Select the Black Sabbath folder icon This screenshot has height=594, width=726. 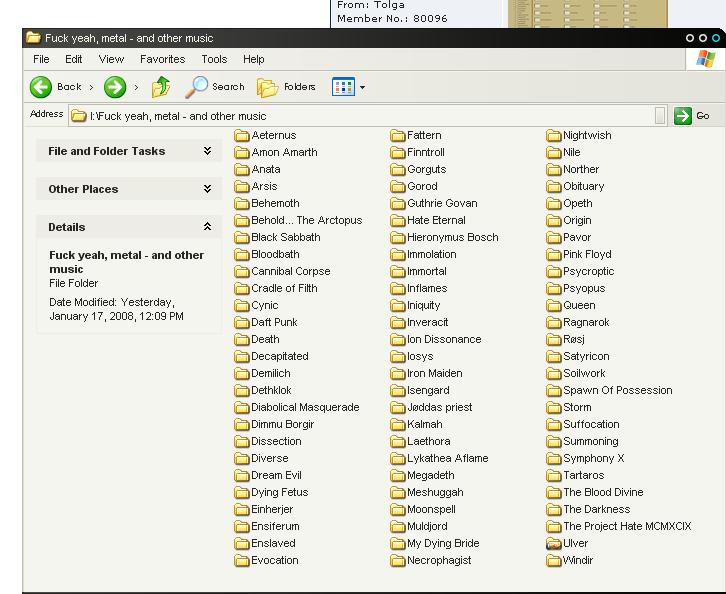pyautogui.click(x=242, y=238)
